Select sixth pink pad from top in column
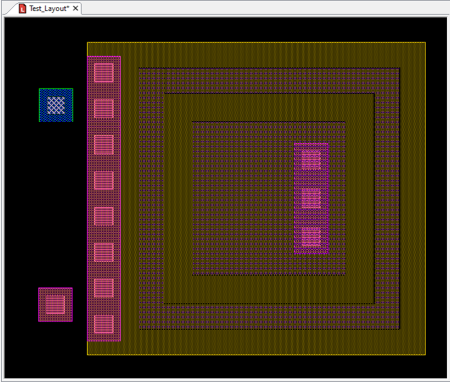Image resolution: width=450 pixels, height=382 pixels. click(x=104, y=252)
